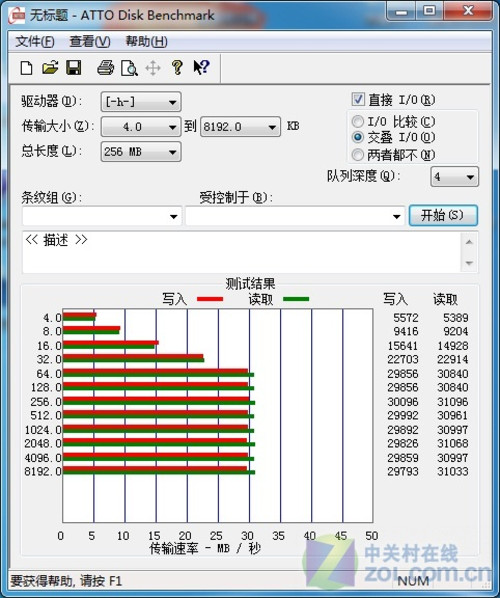Screen dimensions: 500x598
Task: Maximize the ATTO Disk Benchmark window
Action: click(429, 11)
